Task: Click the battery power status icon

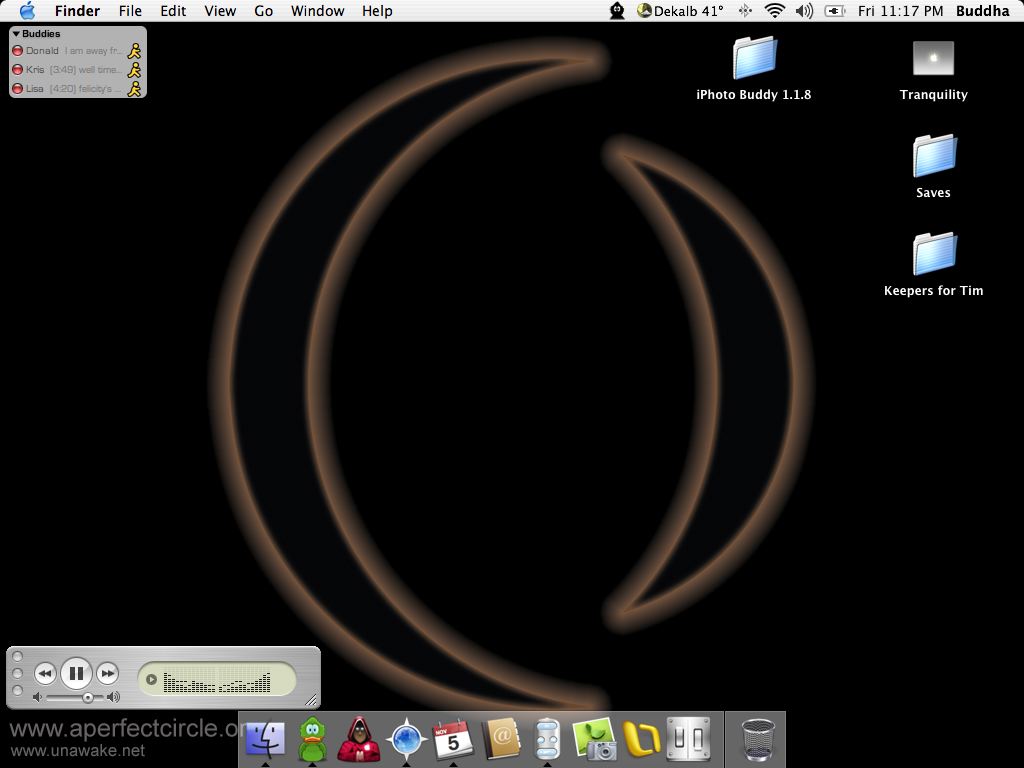Action: coord(835,11)
